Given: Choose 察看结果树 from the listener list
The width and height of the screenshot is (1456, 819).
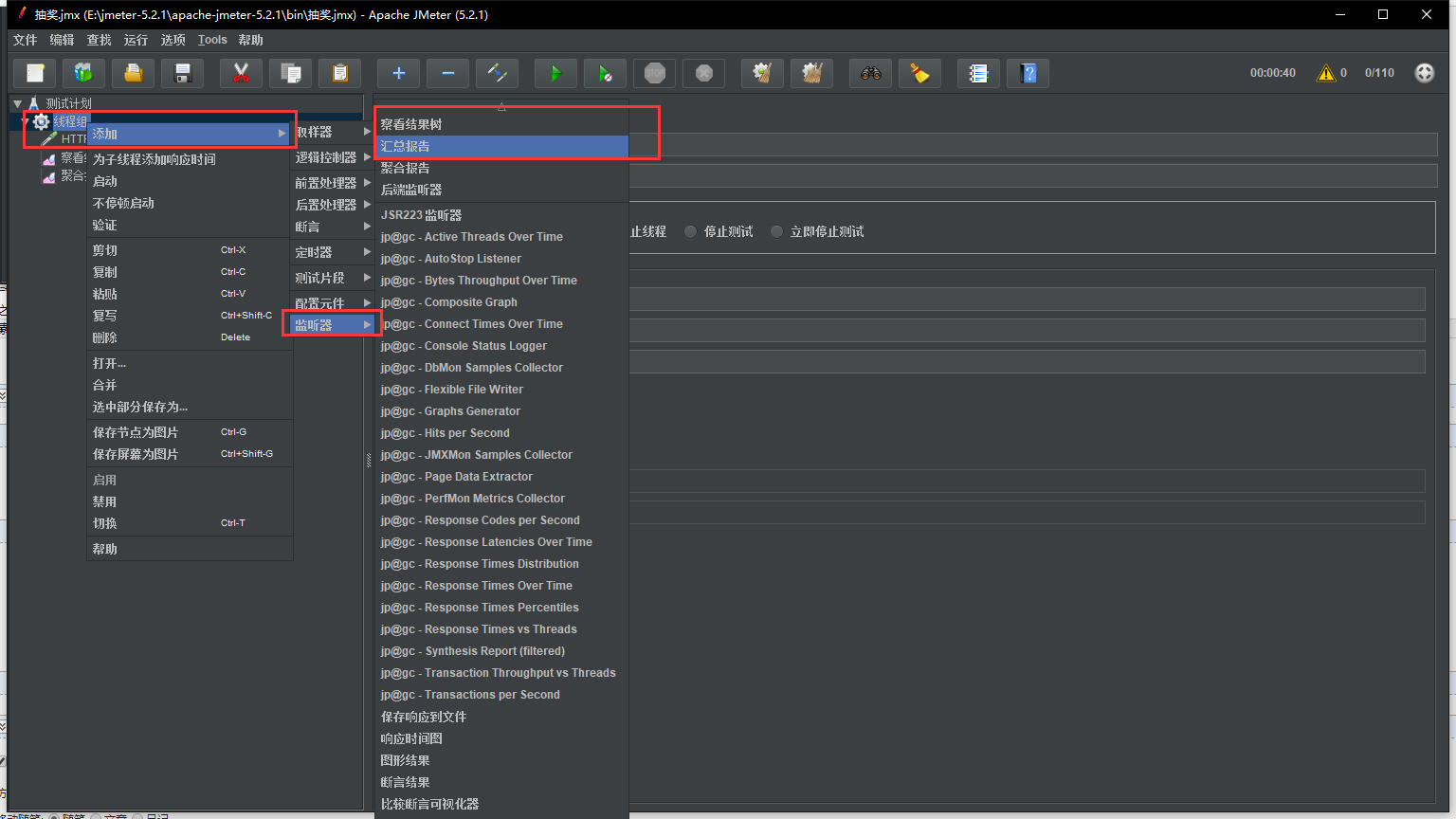Looking at the screenshot, I should click(x=502, y=124).
